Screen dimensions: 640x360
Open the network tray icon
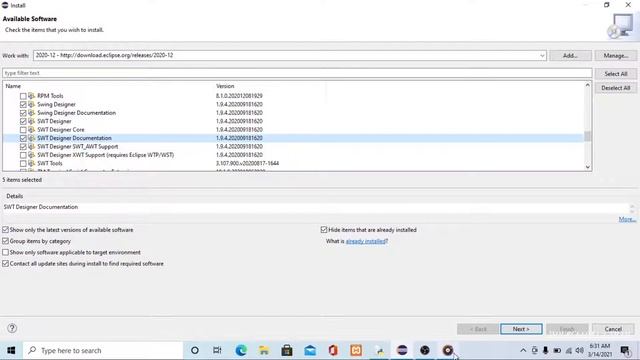tap(568, 350)
